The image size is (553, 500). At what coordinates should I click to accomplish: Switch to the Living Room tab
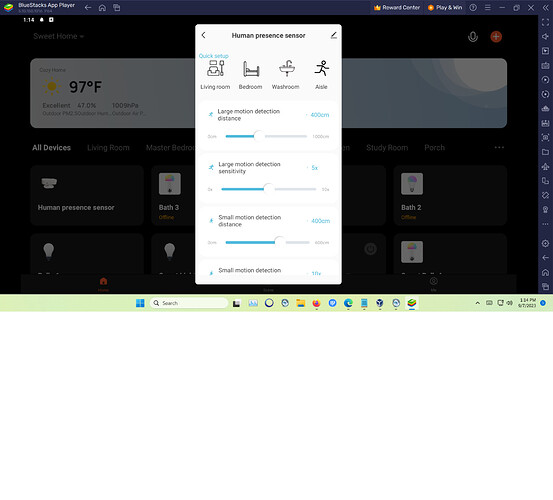tap(108, 148)
